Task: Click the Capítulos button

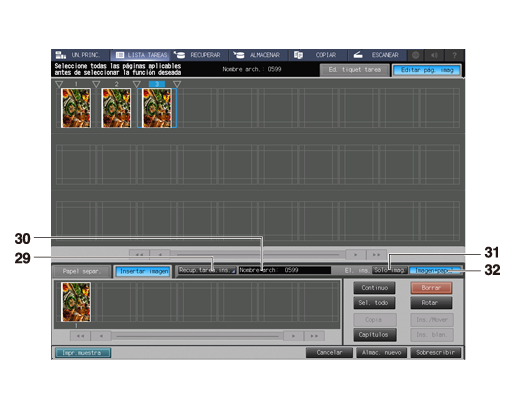Action: tap(375, 335)
